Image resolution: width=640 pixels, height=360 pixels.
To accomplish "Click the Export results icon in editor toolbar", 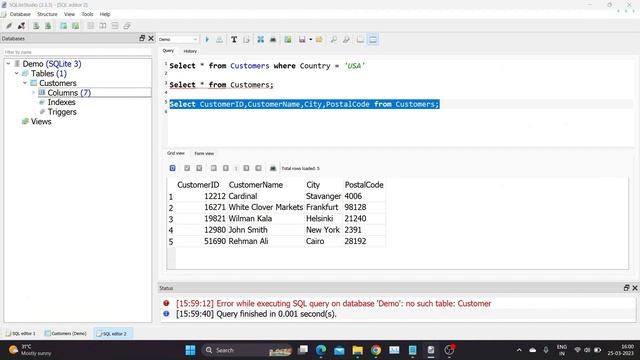I will [x=288, y=40].
